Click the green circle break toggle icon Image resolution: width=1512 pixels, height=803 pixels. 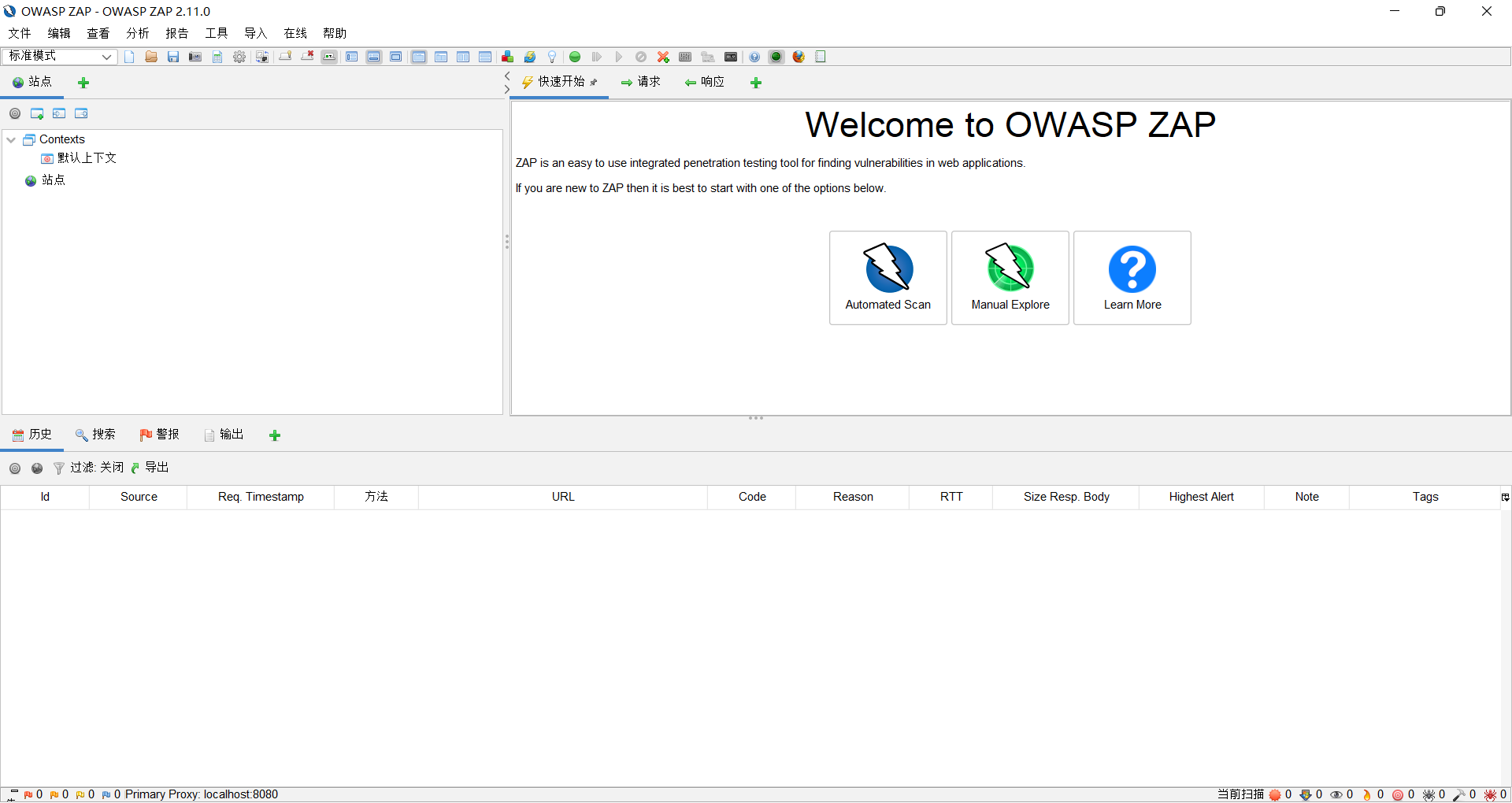(x=575, y=57)
